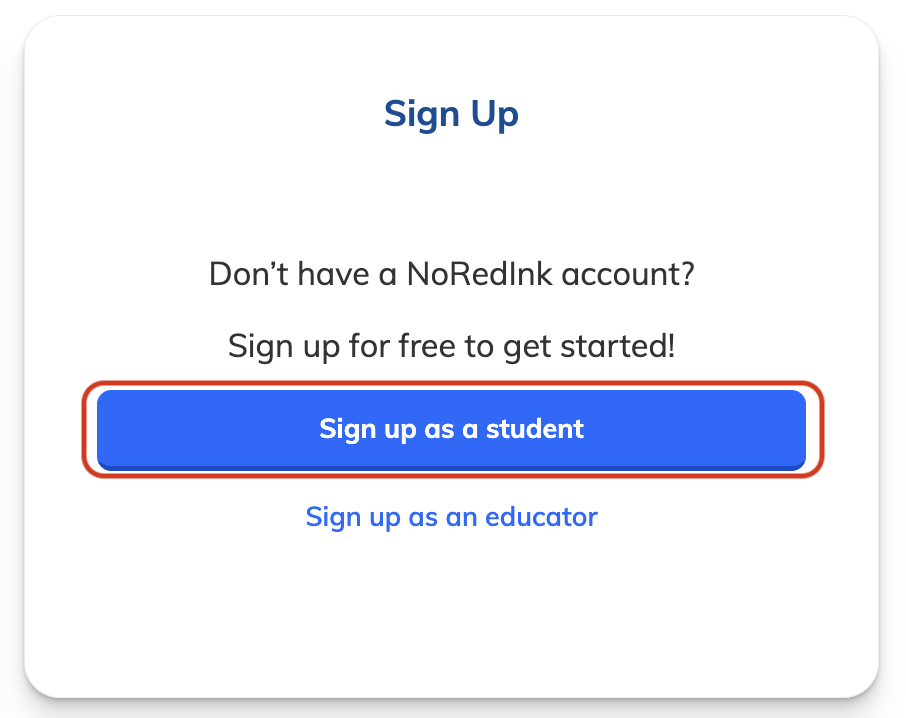
Task: Click the student option inside the red outline
Action: (x=451, y=429)
